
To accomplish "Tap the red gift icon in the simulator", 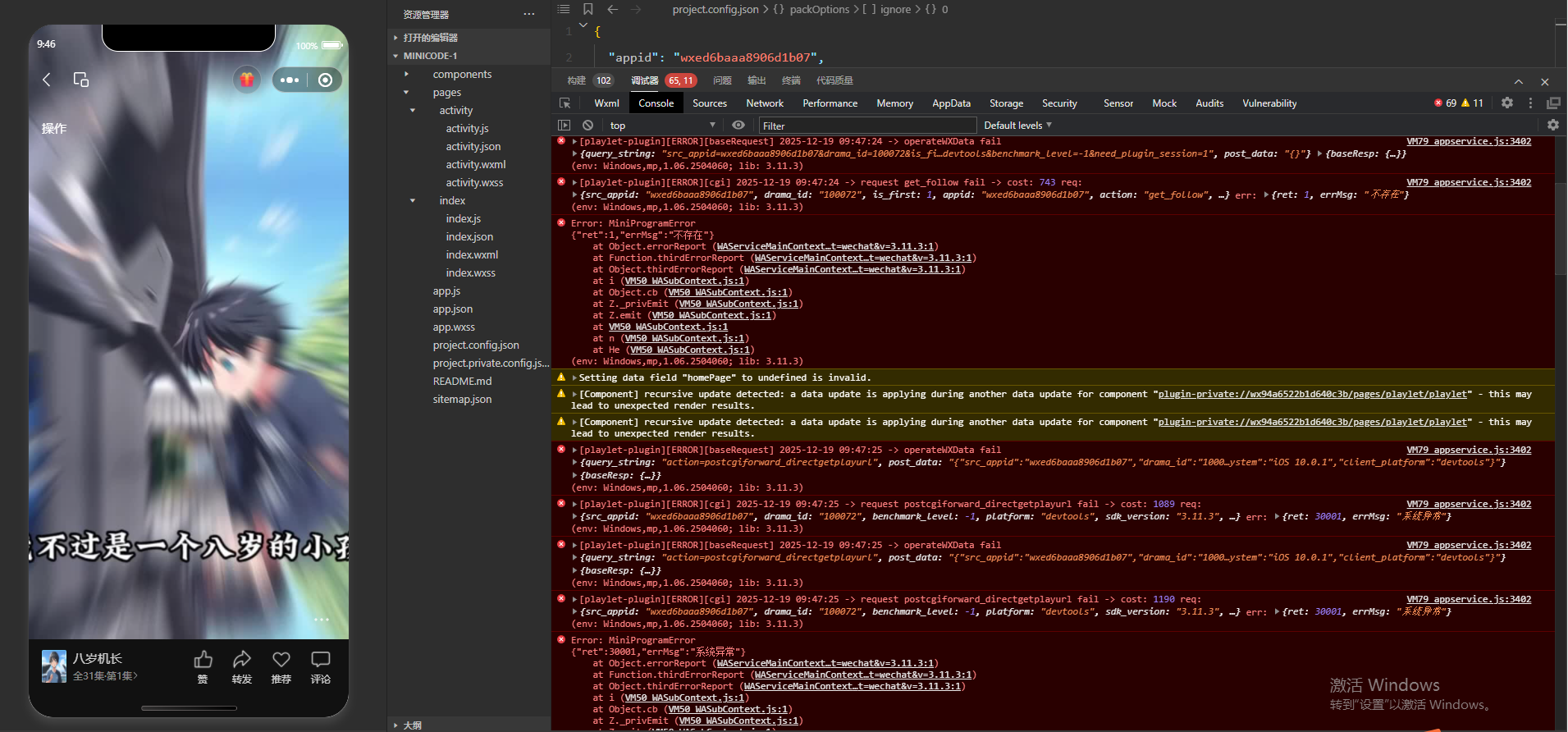I will point(247,80).
